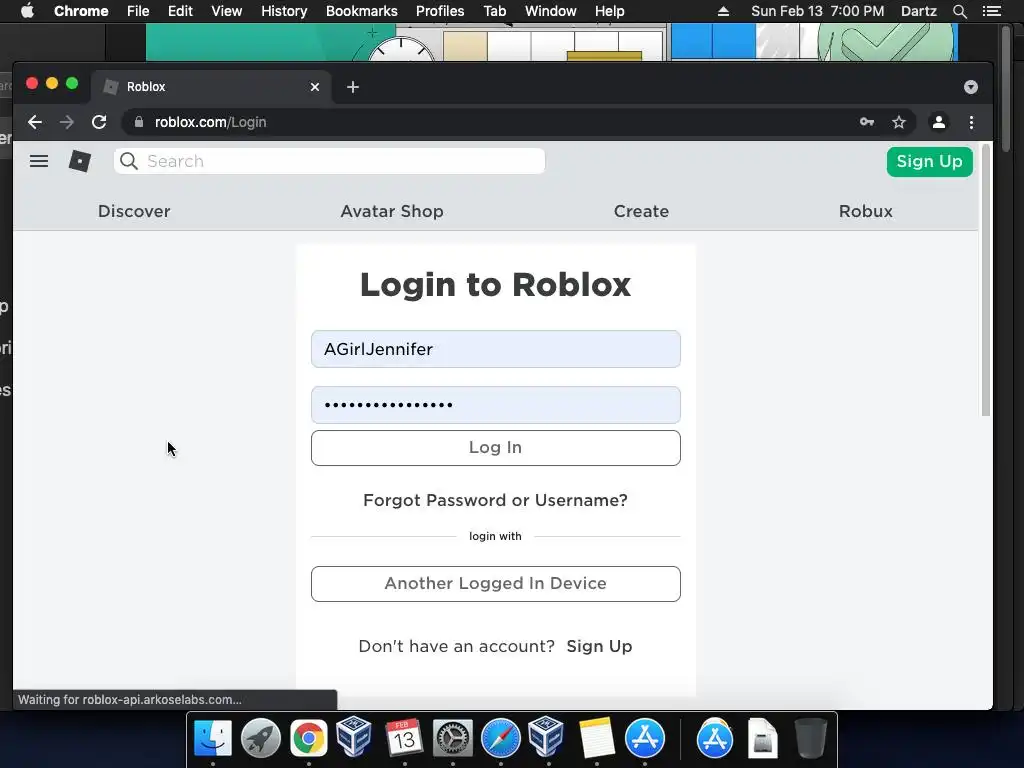Open Finder from the Dock

213,738
